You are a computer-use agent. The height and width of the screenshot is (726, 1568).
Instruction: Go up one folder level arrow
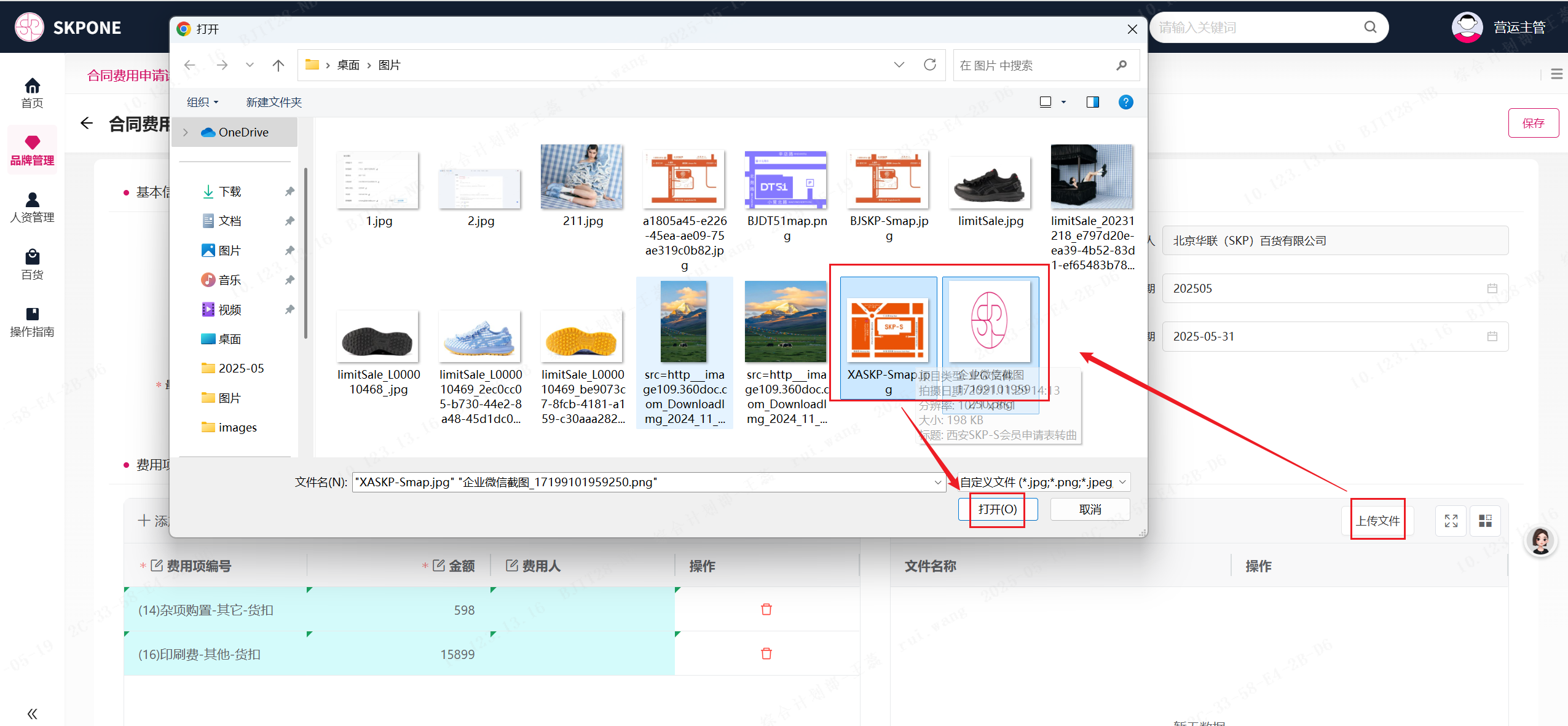pyautogui.click(x=278, y=65)
